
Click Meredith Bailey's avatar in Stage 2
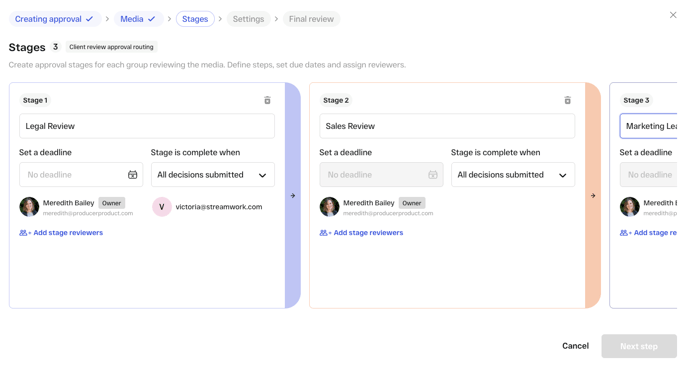329,207
